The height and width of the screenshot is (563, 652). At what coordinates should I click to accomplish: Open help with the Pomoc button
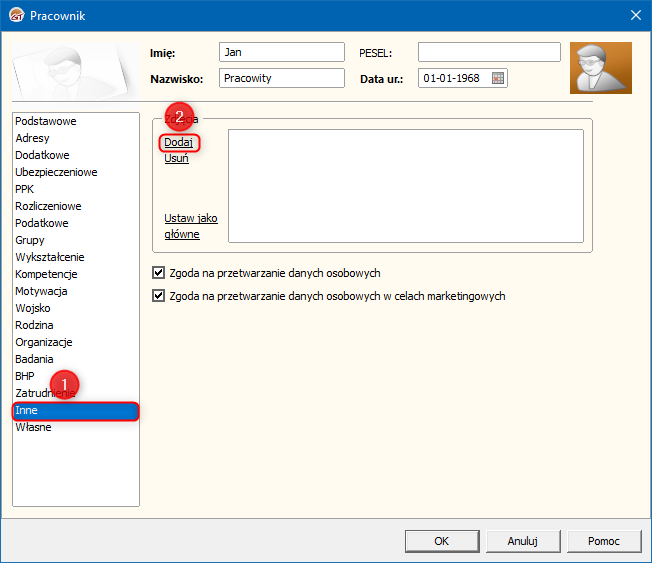pyautogui.click(x=603, y=541)
